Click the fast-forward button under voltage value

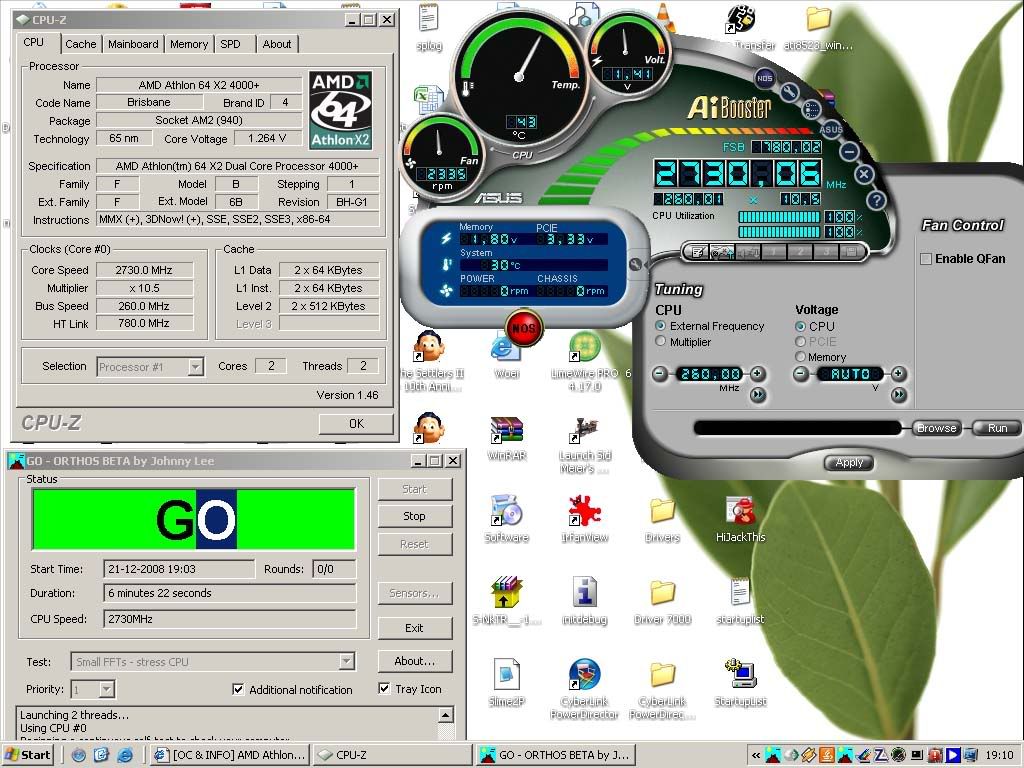tap(899, 394)
